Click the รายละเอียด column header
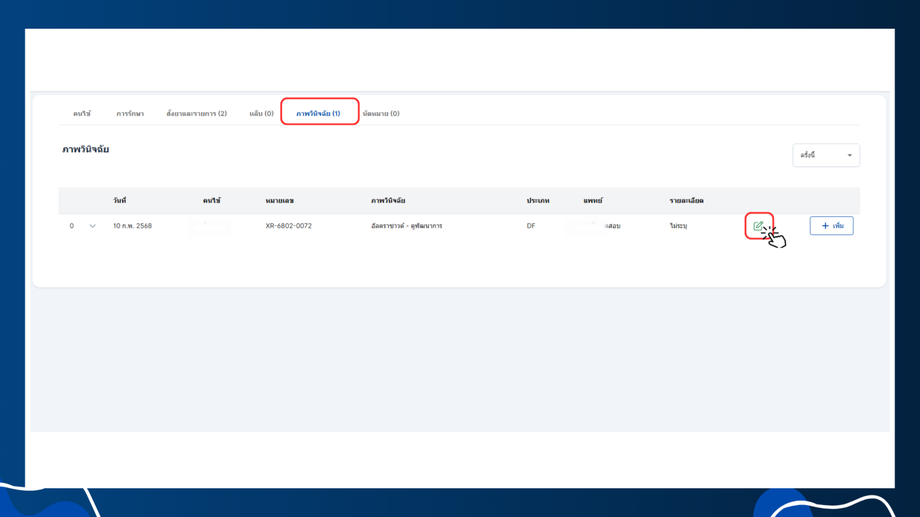 686,201
